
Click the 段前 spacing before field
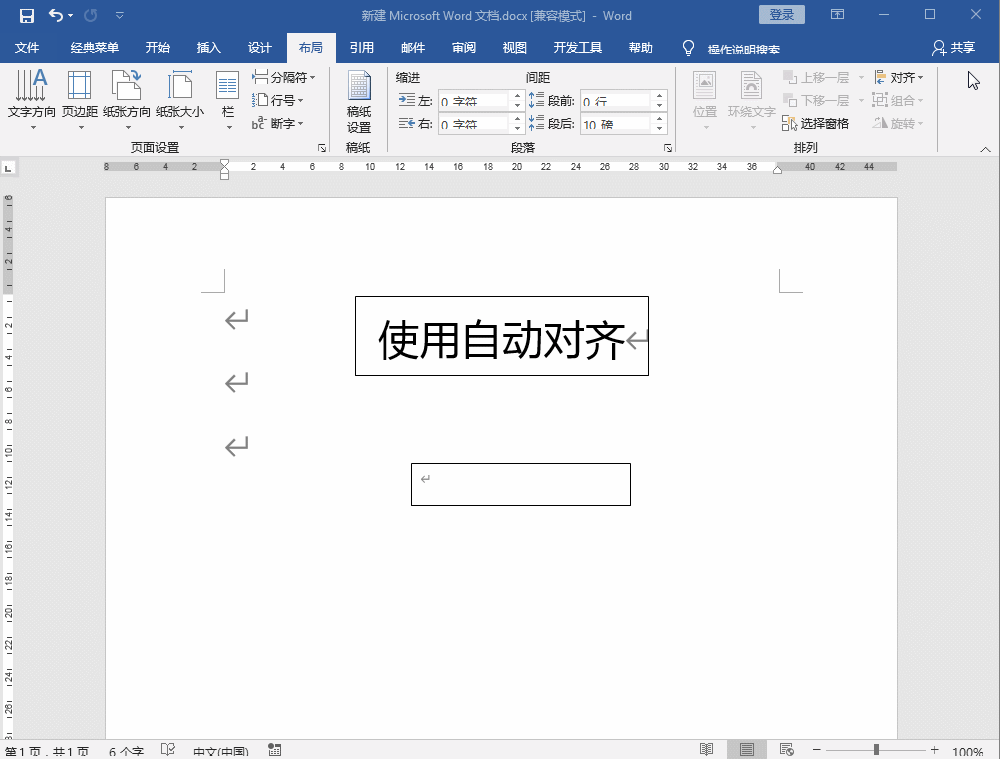pos(617,101)
